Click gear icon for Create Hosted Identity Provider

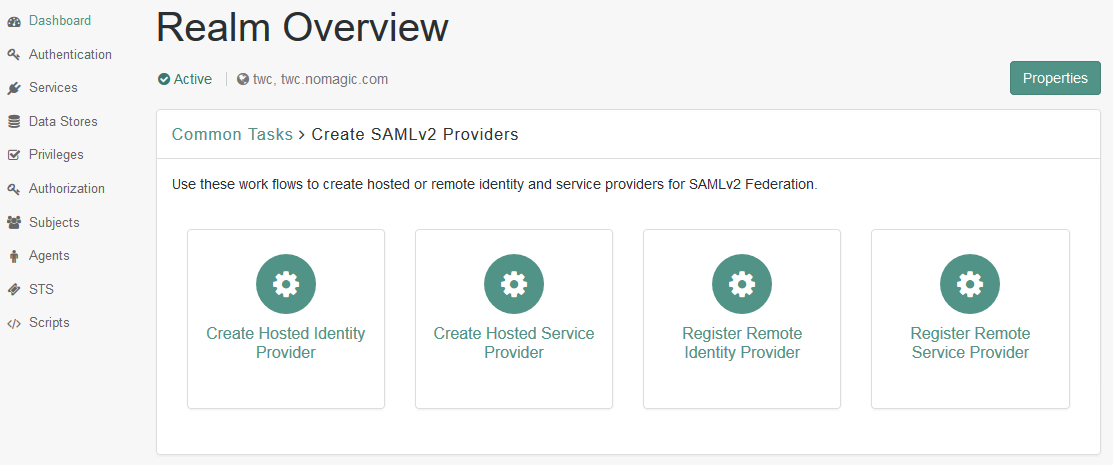(286, 284)
